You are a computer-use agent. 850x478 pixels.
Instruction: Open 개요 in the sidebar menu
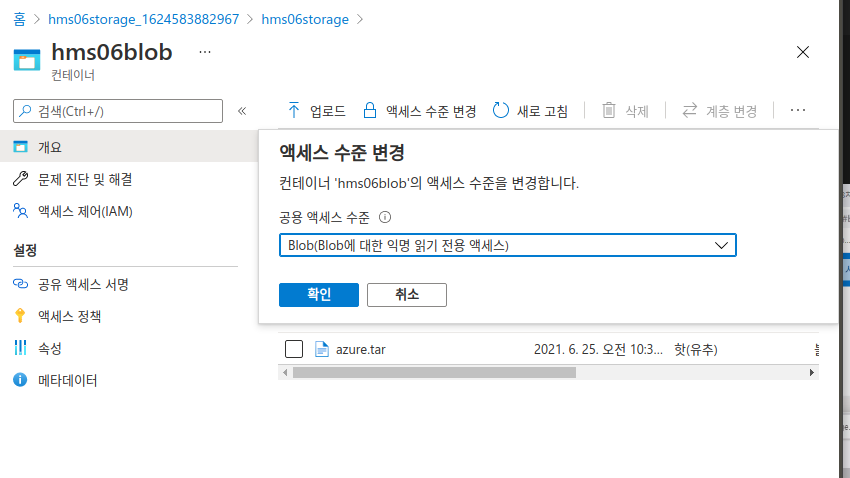[128, 147]
